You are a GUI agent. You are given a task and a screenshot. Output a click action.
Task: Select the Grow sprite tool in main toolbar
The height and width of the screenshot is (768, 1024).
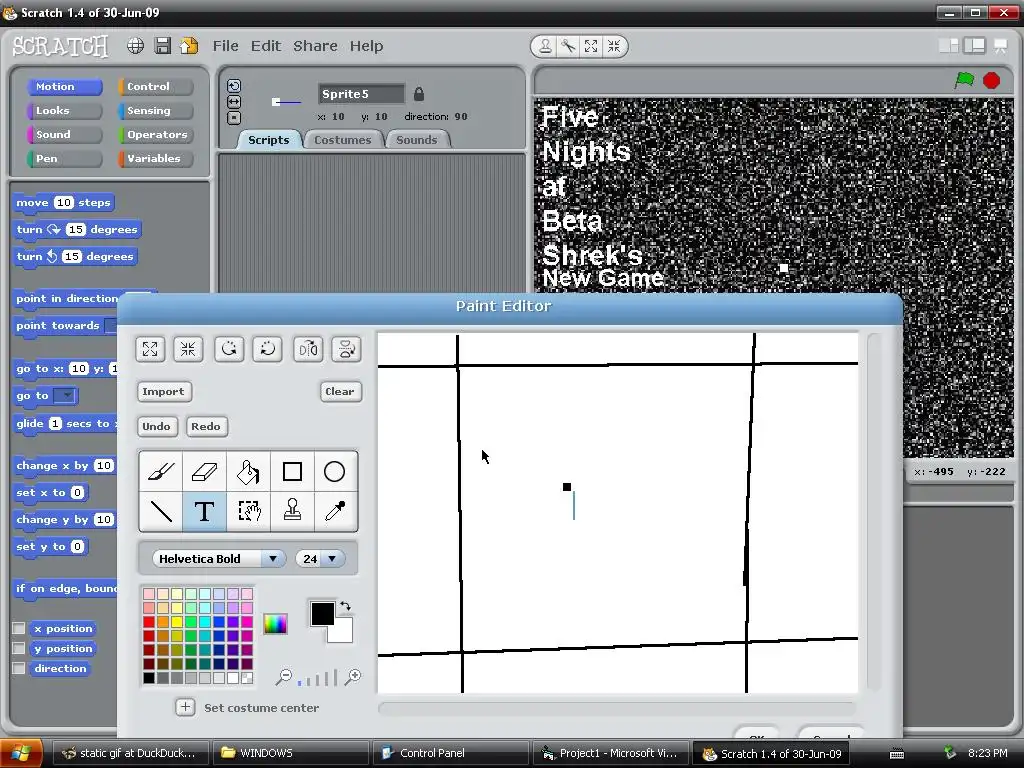point(591,46)
